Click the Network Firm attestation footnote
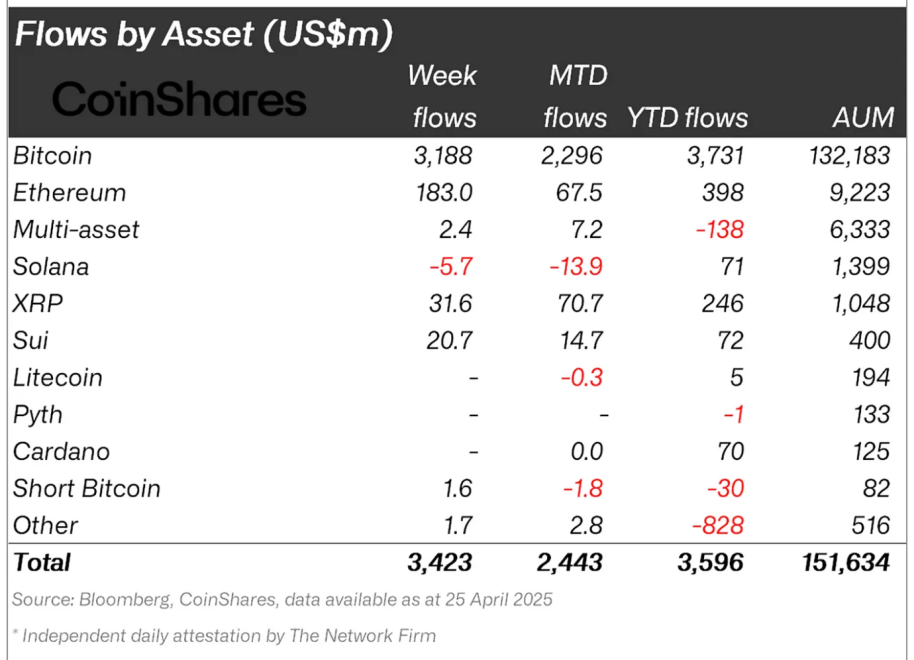914x660 pixels. 224,635
